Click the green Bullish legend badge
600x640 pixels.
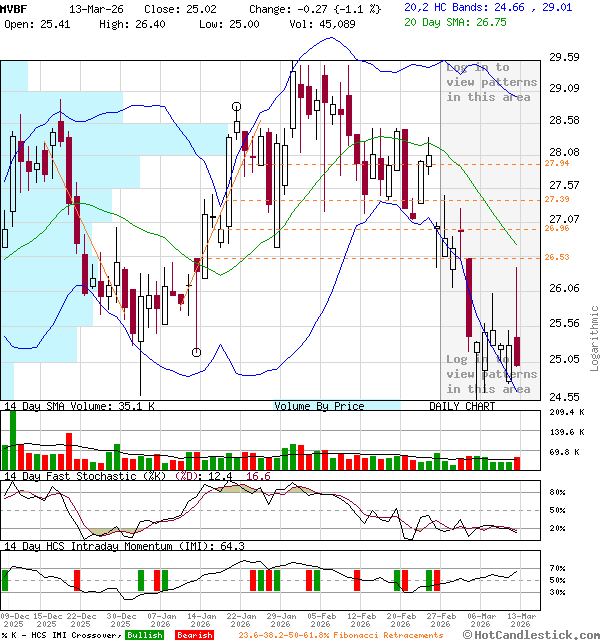[145, 634]
